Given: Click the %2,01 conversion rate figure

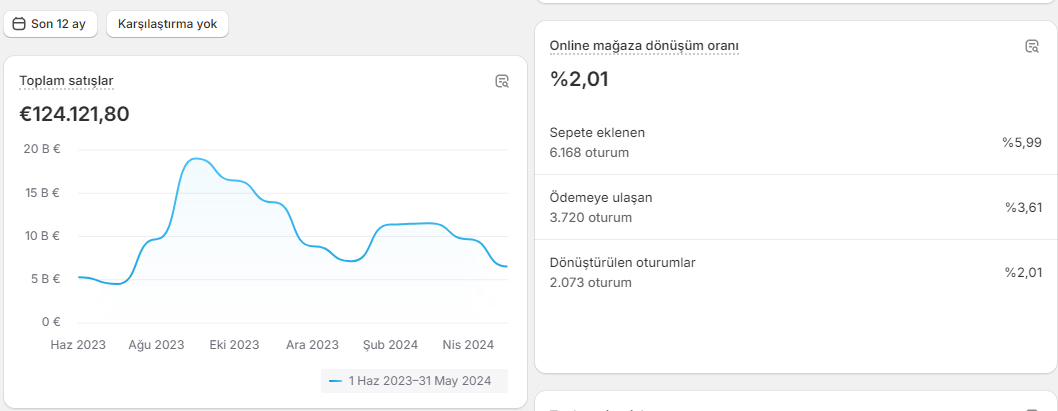Looking at the screenshot, I should point(580,79).
